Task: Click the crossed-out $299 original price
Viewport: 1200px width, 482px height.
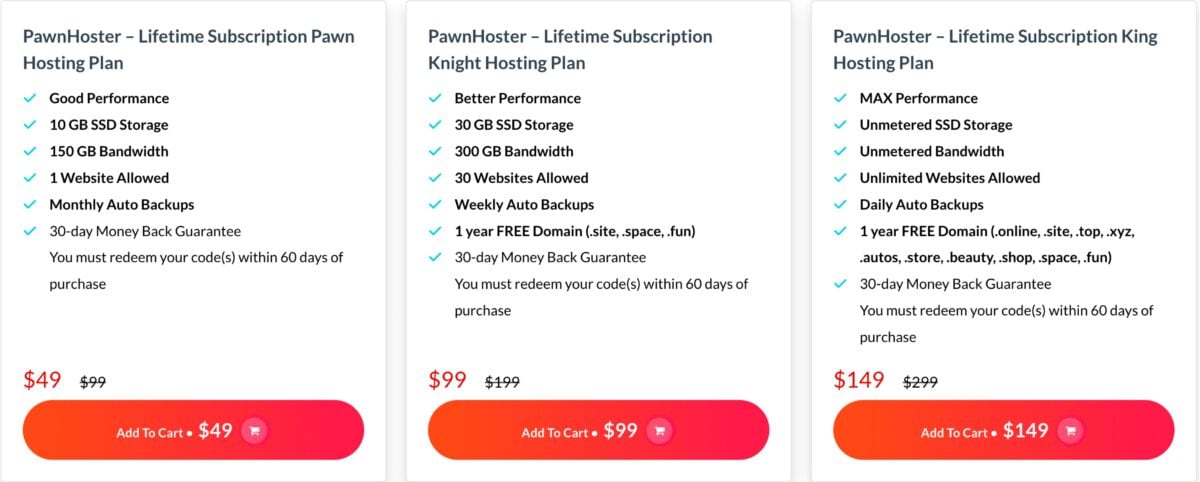Action: tap(920, 382)
